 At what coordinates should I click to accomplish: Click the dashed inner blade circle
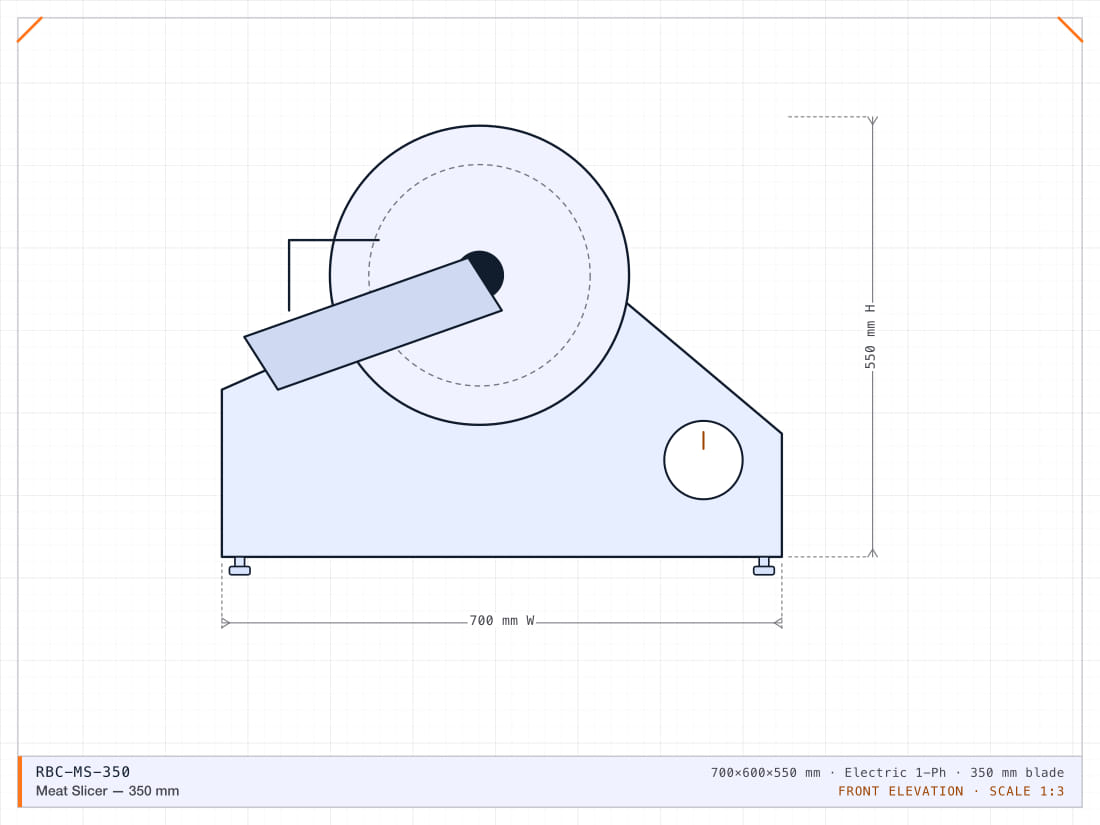479,275
